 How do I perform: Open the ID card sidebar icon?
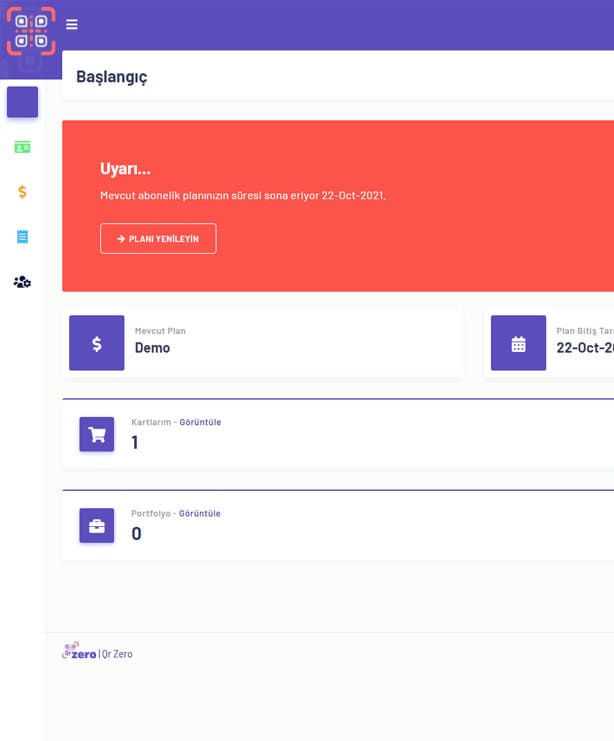pyautogui.click(x=22, y=147)
